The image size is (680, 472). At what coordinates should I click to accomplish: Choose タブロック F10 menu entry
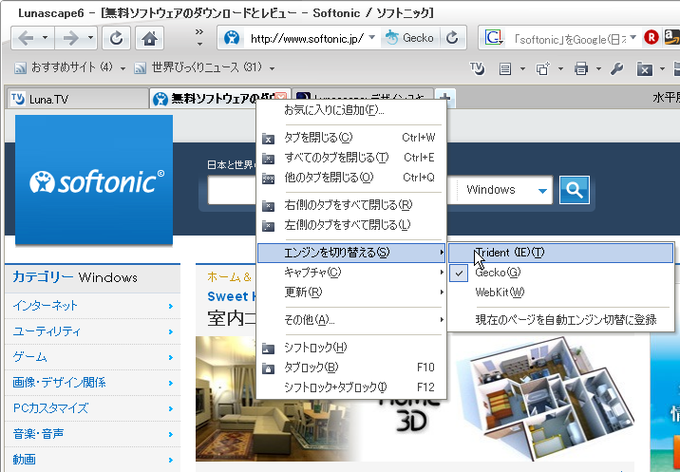point(351,367)
